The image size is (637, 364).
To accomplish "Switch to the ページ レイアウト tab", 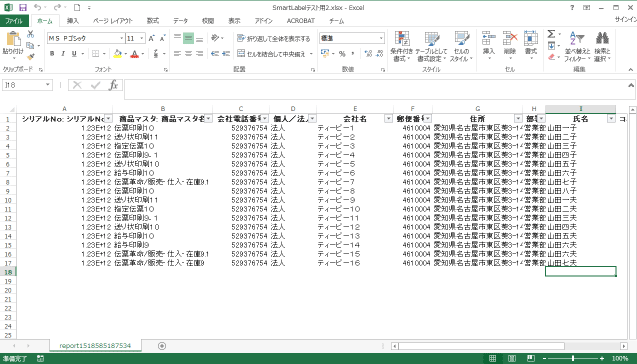I will (x=113, y=21).
